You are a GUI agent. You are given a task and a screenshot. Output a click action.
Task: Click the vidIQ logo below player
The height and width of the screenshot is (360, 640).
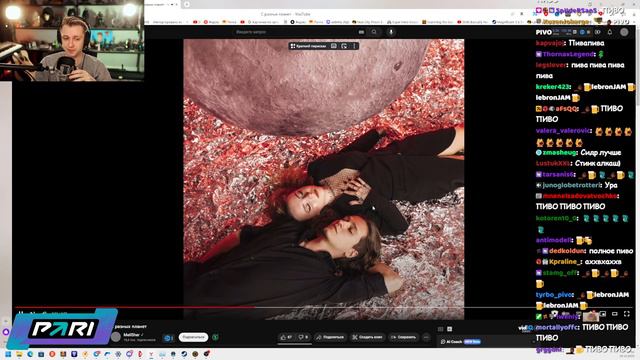click(x=525, y=328)
